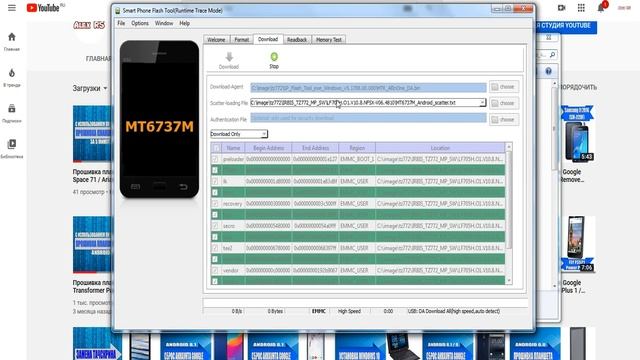Open YouTube notifications bell icon

pyautogui.click(x=601, y=8)
